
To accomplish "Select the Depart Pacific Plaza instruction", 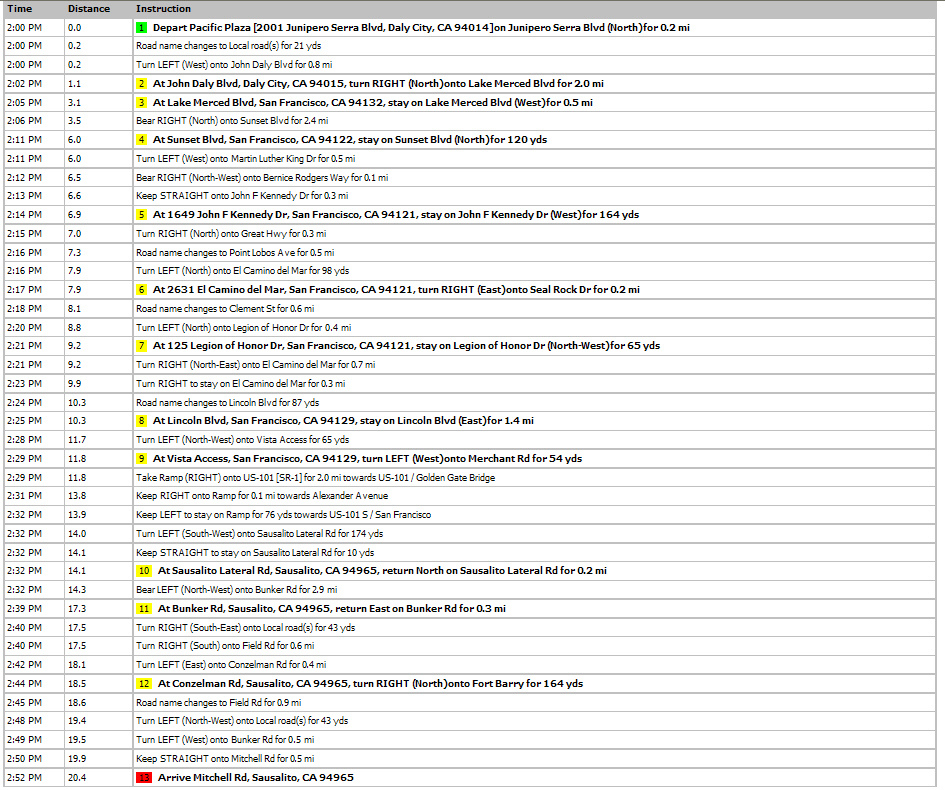I will tap(420, 28).
